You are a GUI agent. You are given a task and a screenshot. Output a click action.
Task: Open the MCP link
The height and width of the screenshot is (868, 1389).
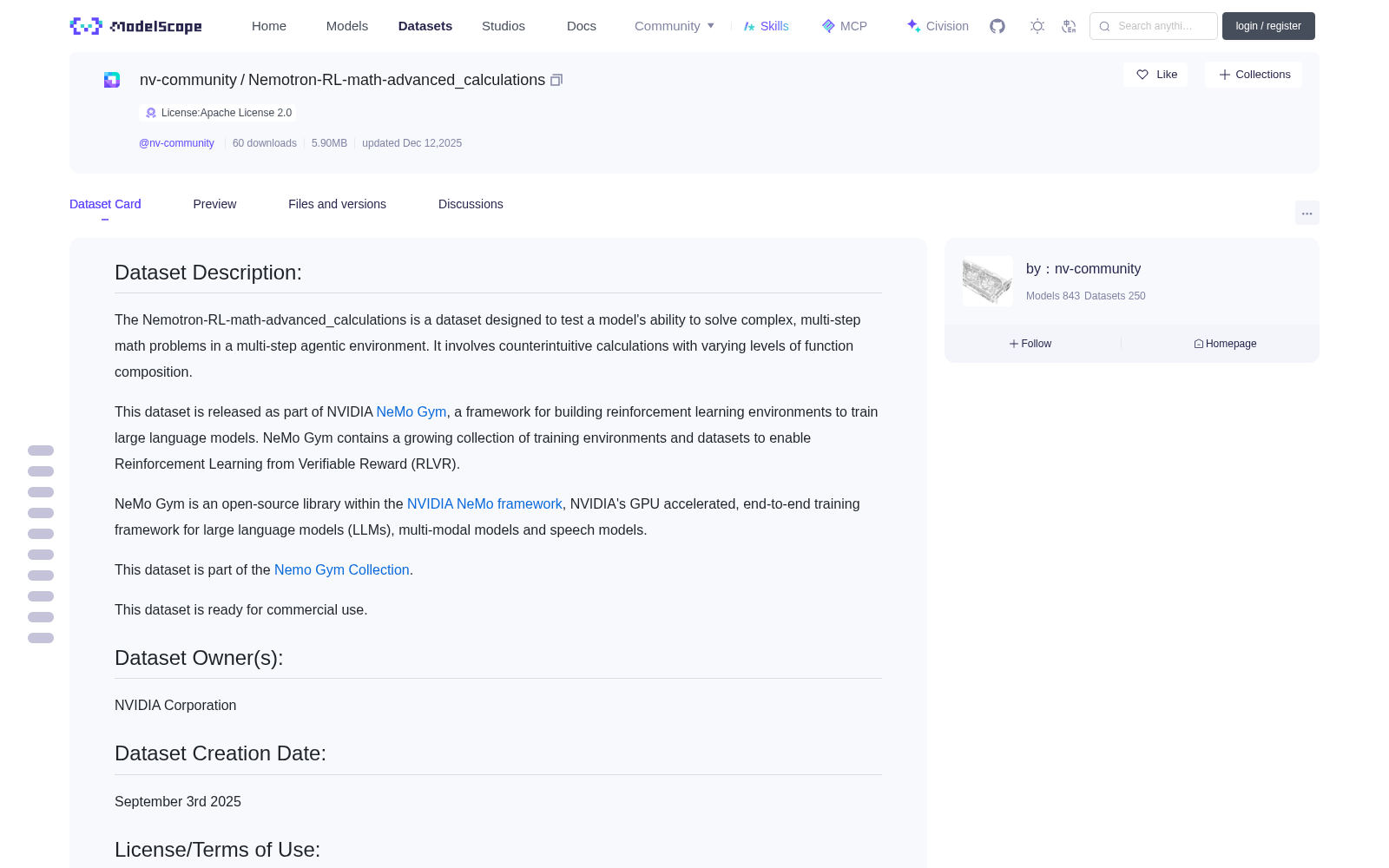[x=844, y=26]
